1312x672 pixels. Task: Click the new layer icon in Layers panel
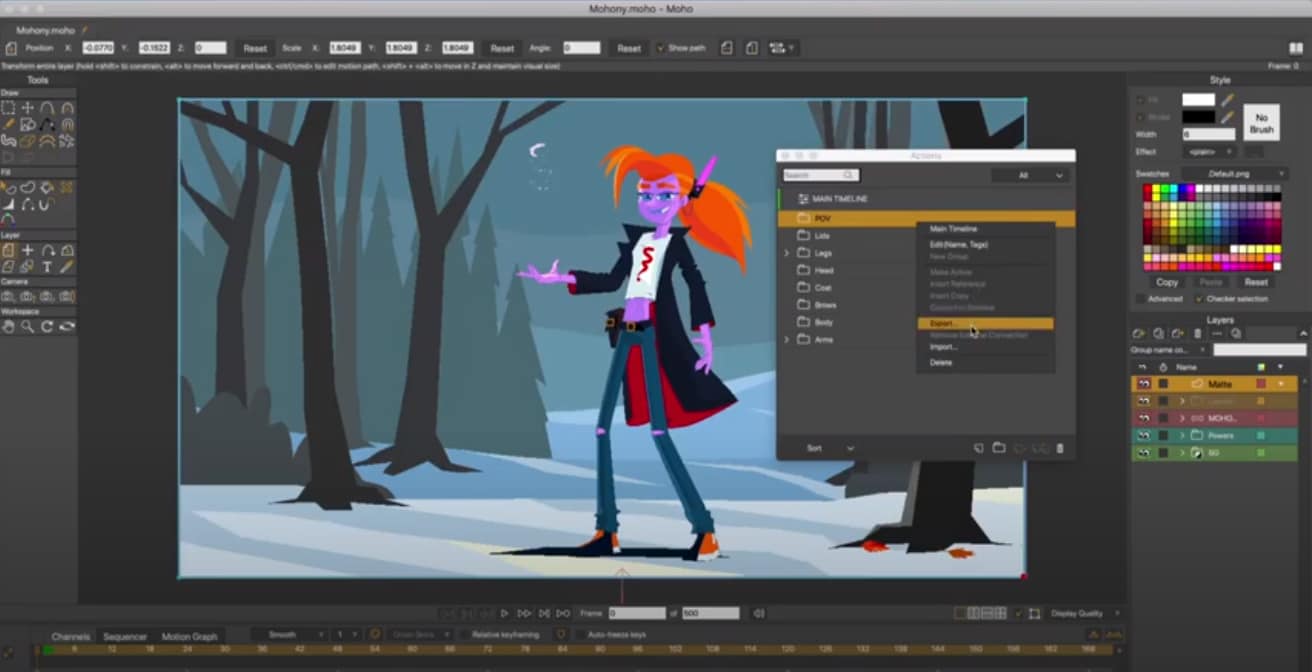pyautogui.click(x=1138, y=333)
